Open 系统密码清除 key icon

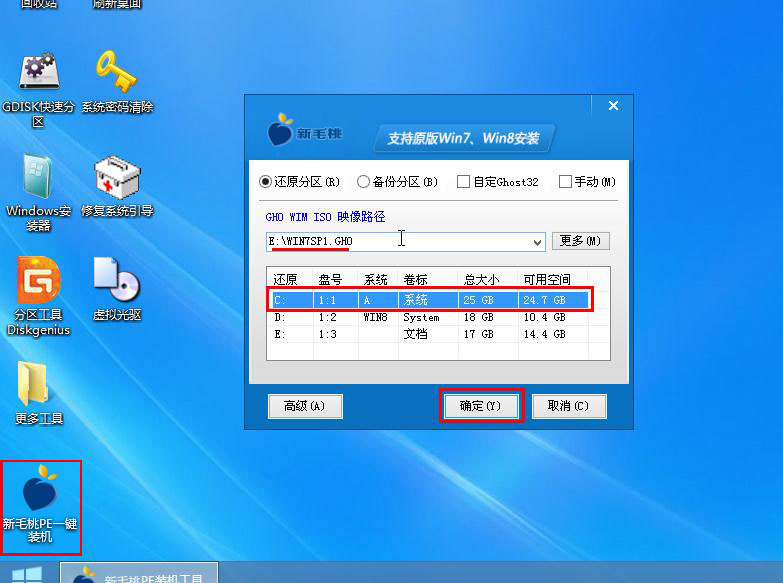click(117, 81)
